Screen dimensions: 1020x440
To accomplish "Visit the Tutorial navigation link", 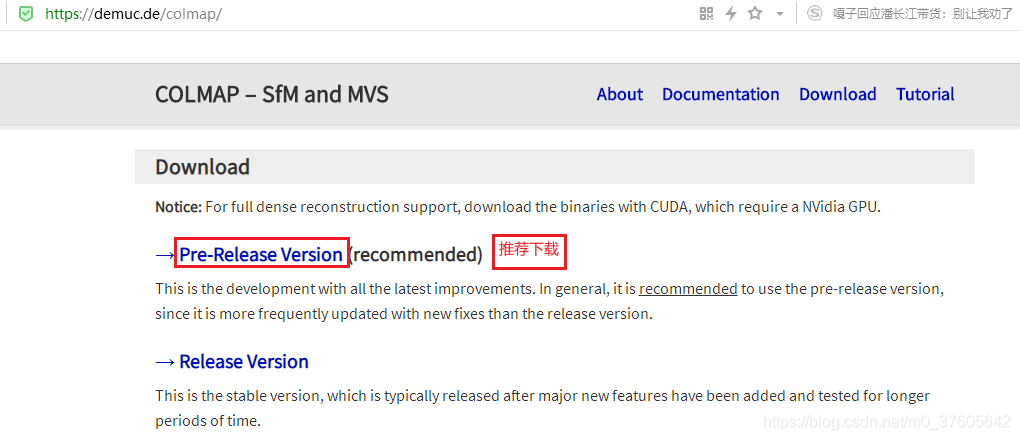I will click(x=925, y=94).
